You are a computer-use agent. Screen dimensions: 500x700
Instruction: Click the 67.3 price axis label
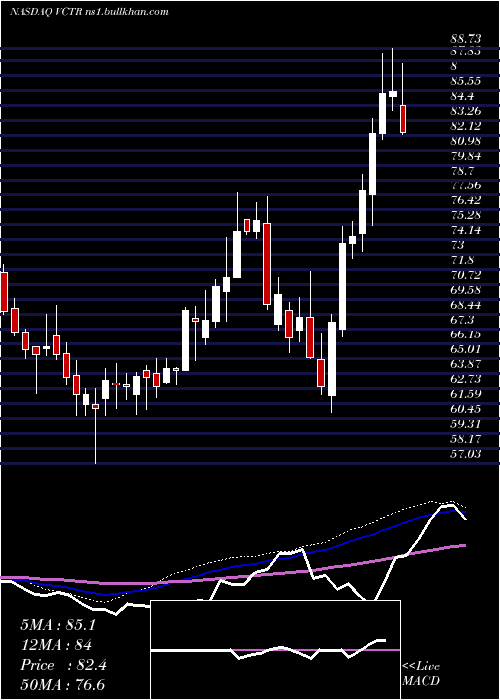click(462, 320)
